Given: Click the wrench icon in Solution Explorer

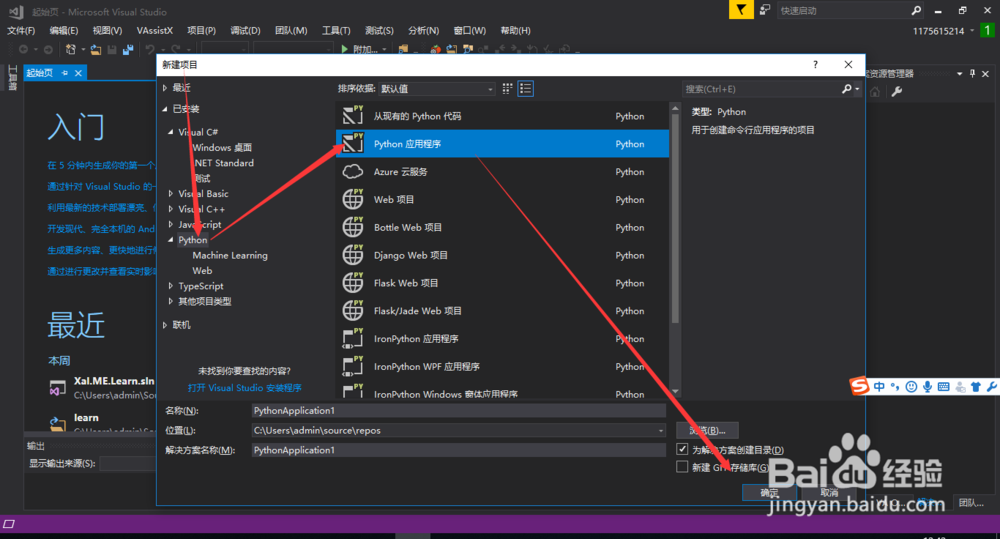Looking at the screenshot, I should coord(897,91).
